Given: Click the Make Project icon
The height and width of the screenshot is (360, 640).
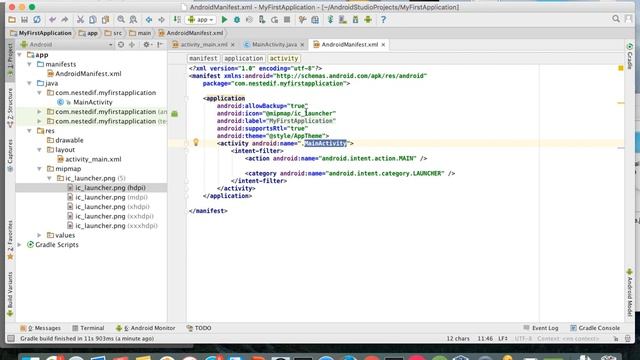Looking at the screenshot, I should click(177, 20).
